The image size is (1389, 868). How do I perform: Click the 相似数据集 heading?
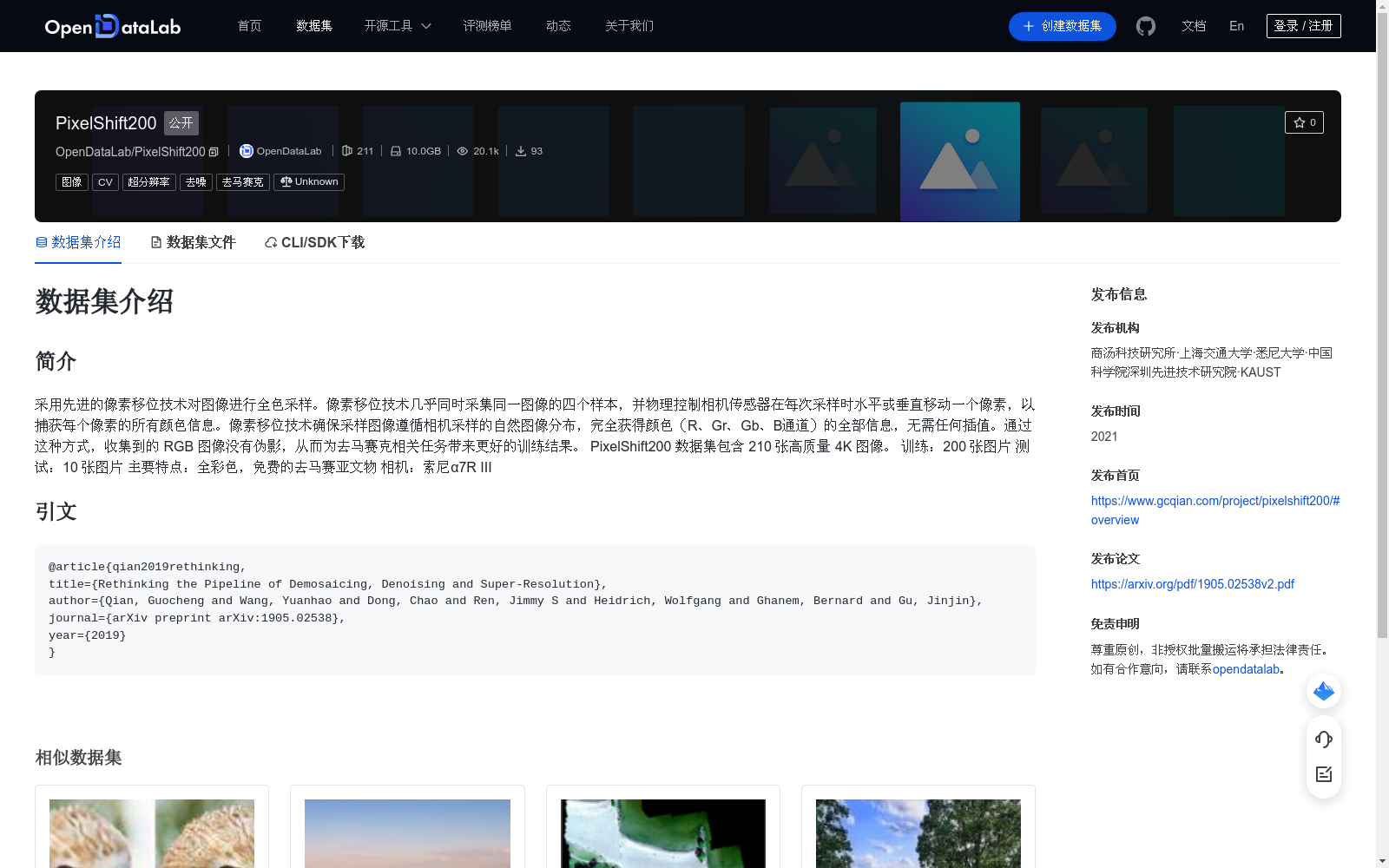[78, 758]
